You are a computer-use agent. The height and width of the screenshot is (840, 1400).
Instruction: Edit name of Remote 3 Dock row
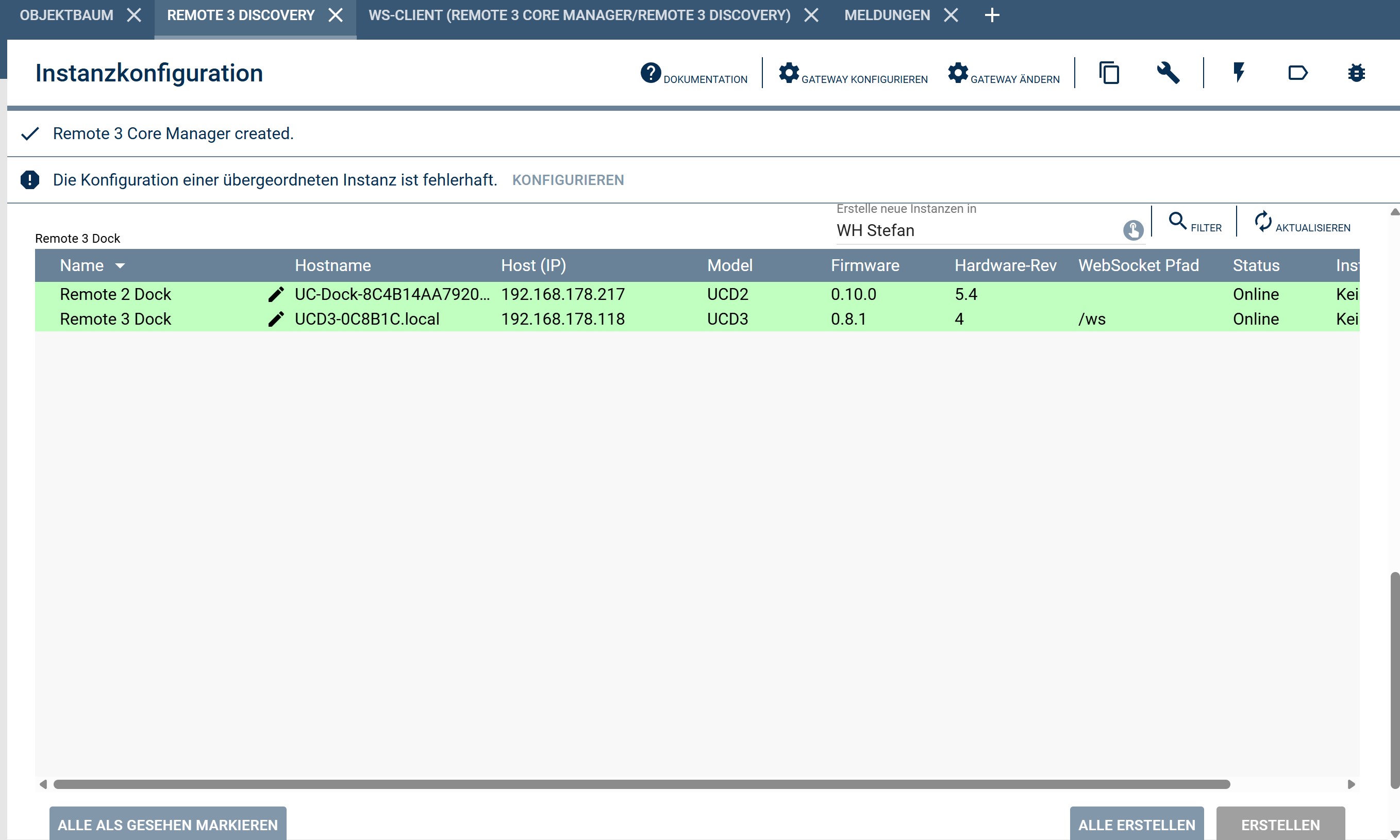(276, 319)
